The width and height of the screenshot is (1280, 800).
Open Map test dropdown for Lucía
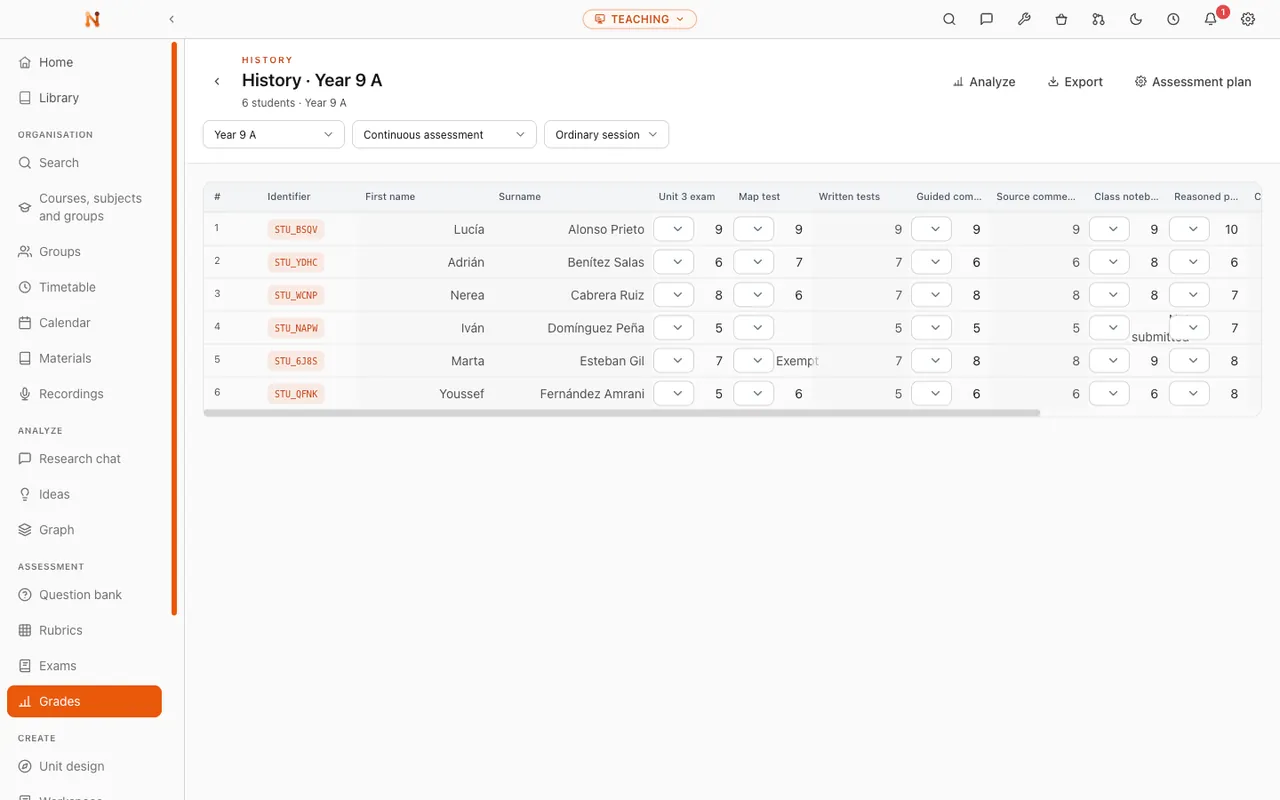(754, 229)
